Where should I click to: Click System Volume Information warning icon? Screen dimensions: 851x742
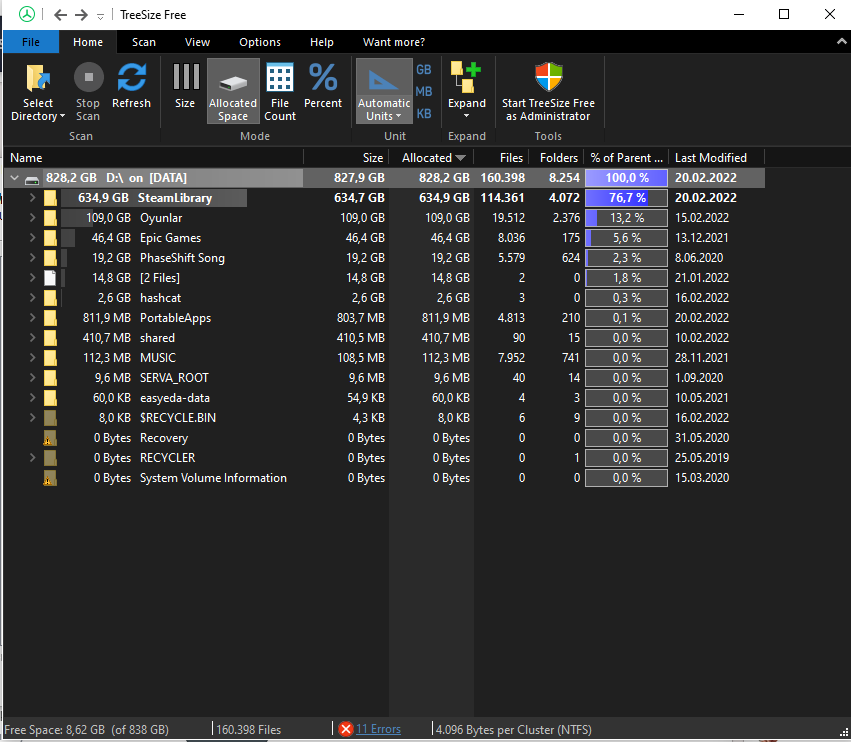coord(50,478)
